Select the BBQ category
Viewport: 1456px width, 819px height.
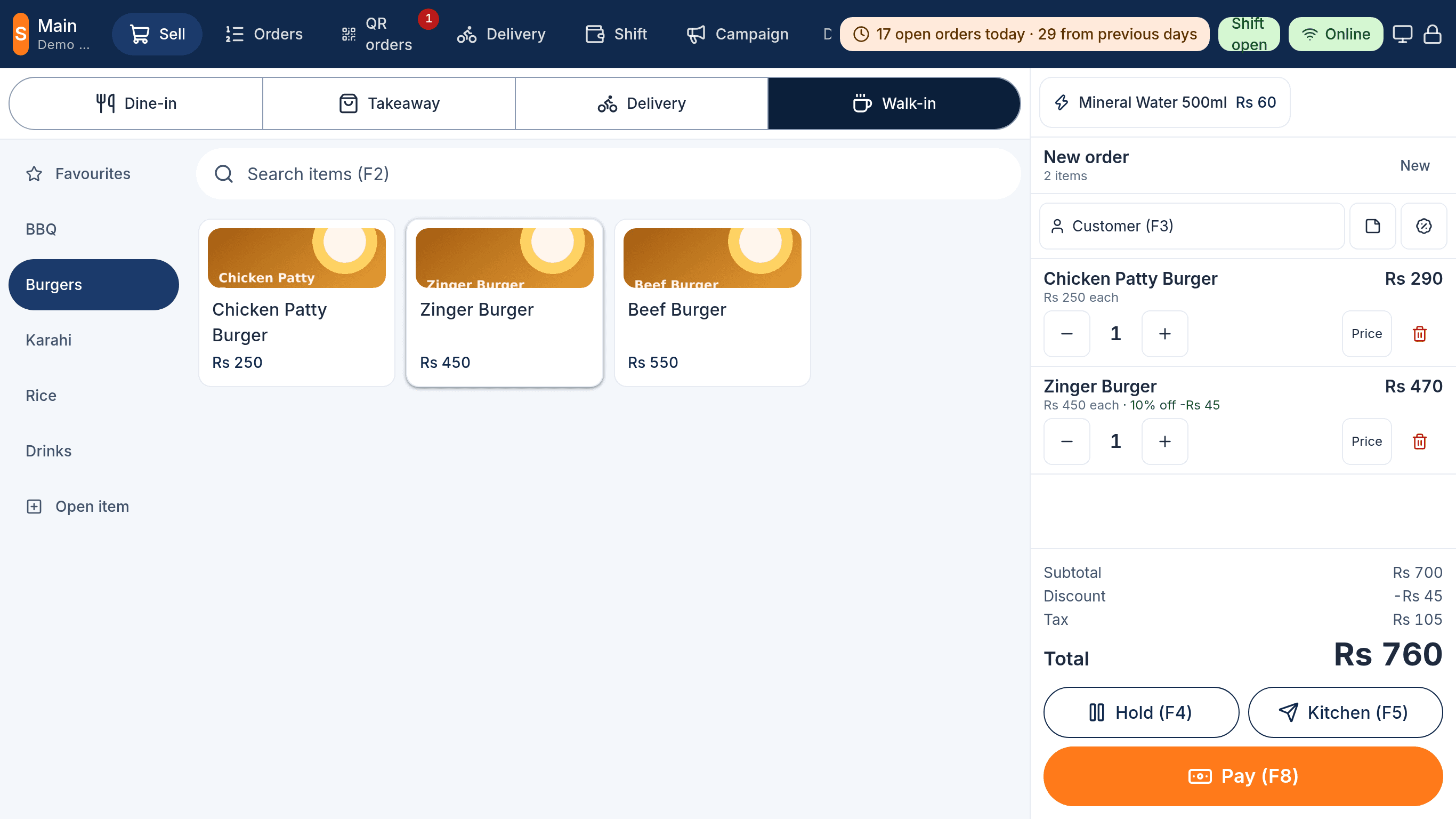94,229
